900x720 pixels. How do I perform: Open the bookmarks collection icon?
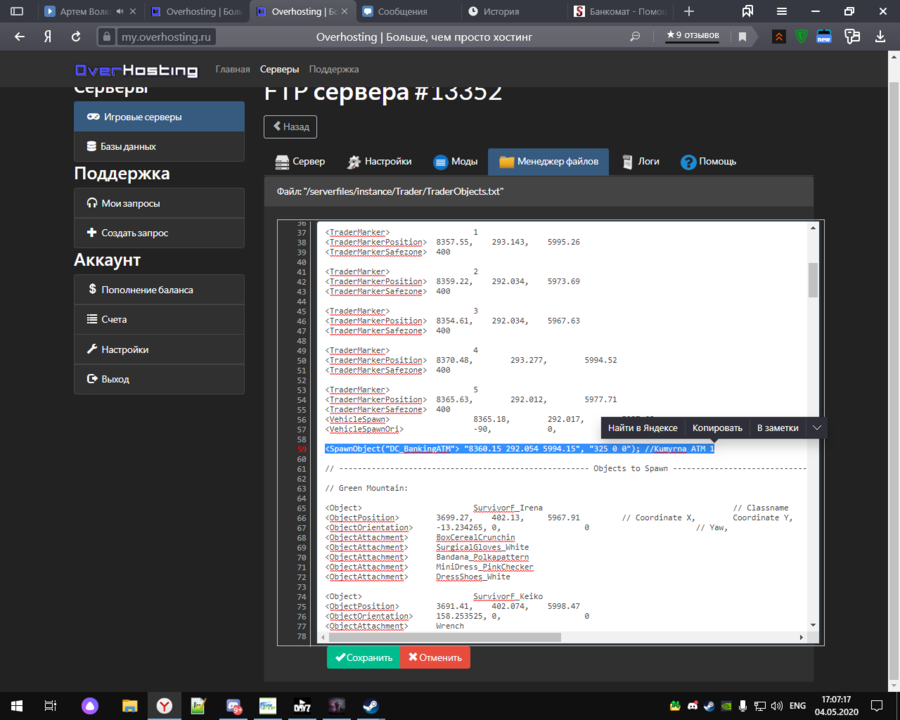(747, 11)
